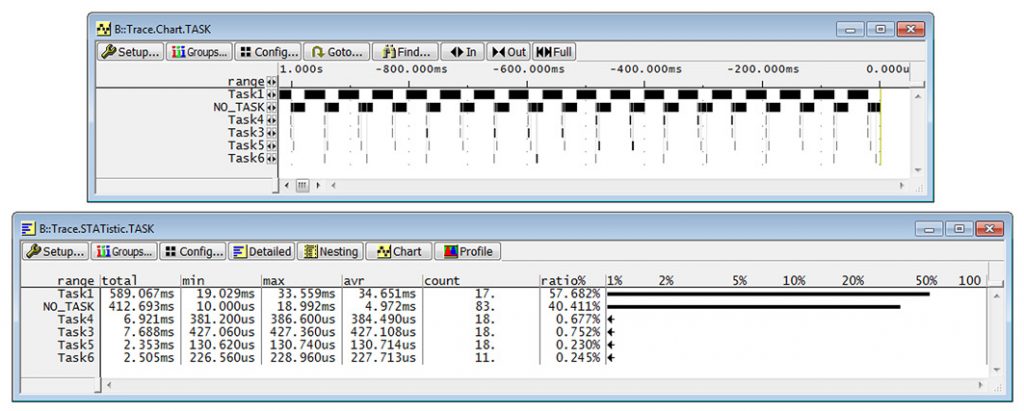Zoom out on the trace chart

point(508,51)
